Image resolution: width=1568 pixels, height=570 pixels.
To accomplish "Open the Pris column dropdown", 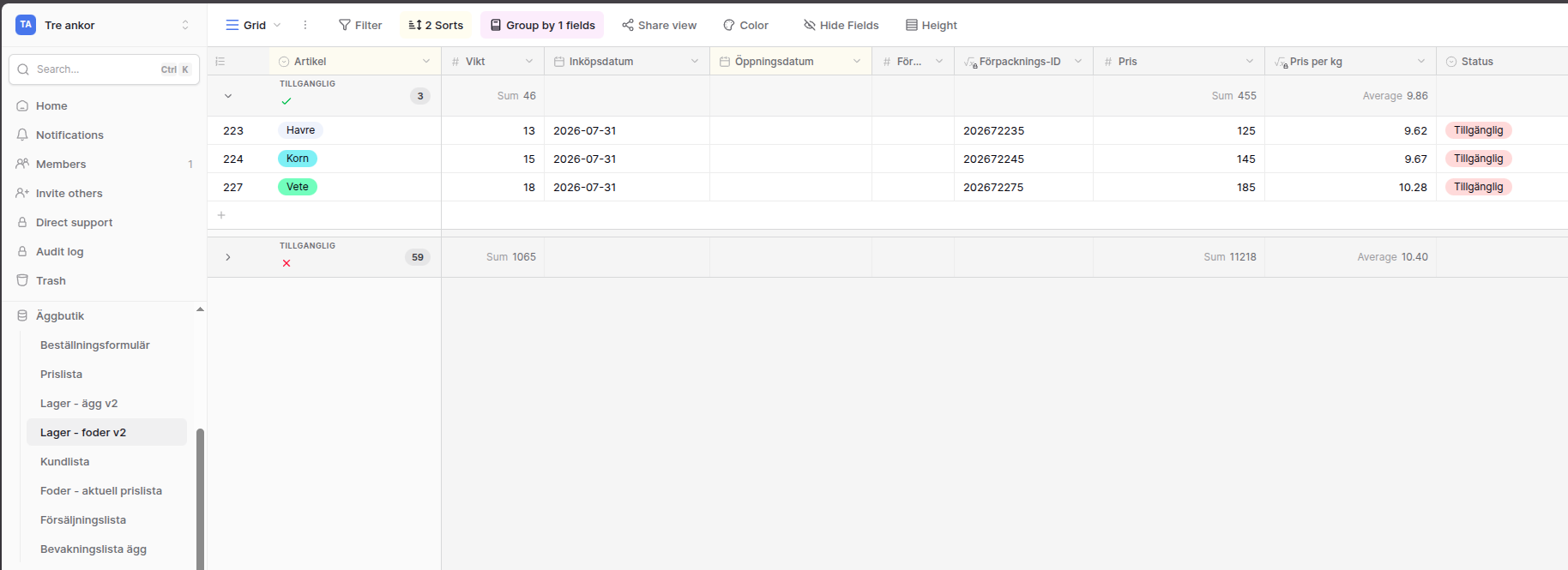I will pyautogui.click(x=1250, y=62).
